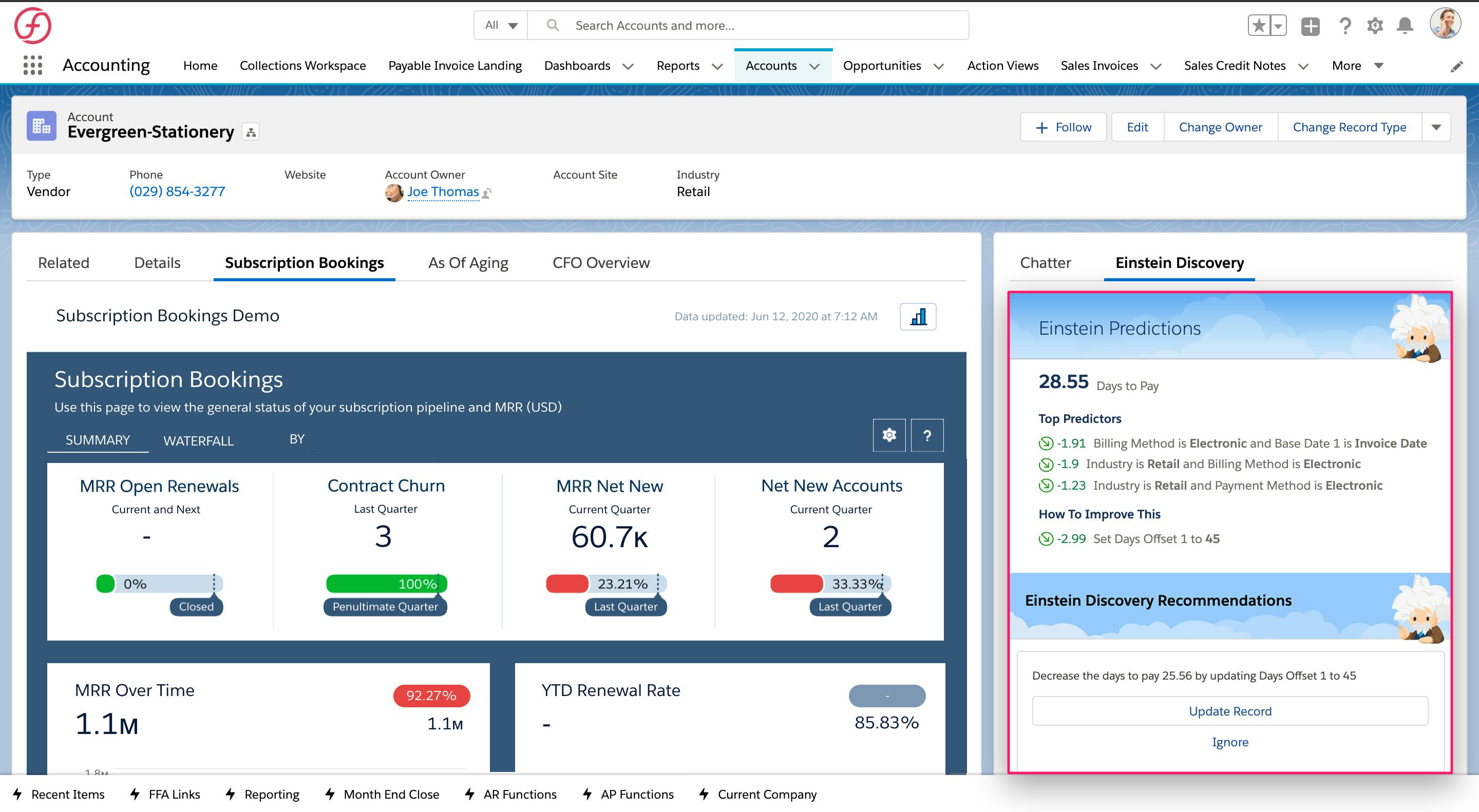The height and width of the screenshot is (812, 1479).
Task: Click the Update Record button
Action: point(1230,710)
